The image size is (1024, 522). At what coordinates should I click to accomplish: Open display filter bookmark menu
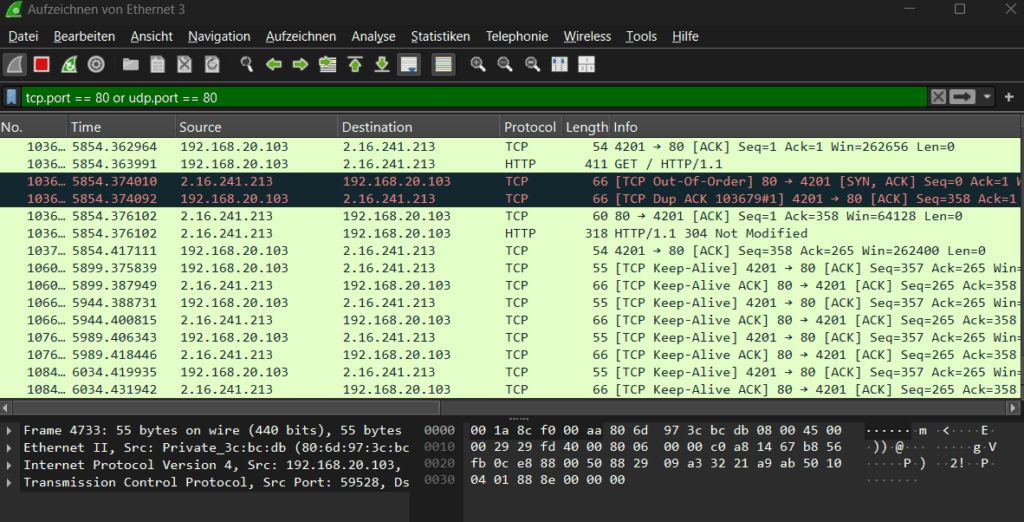(11, 97)
